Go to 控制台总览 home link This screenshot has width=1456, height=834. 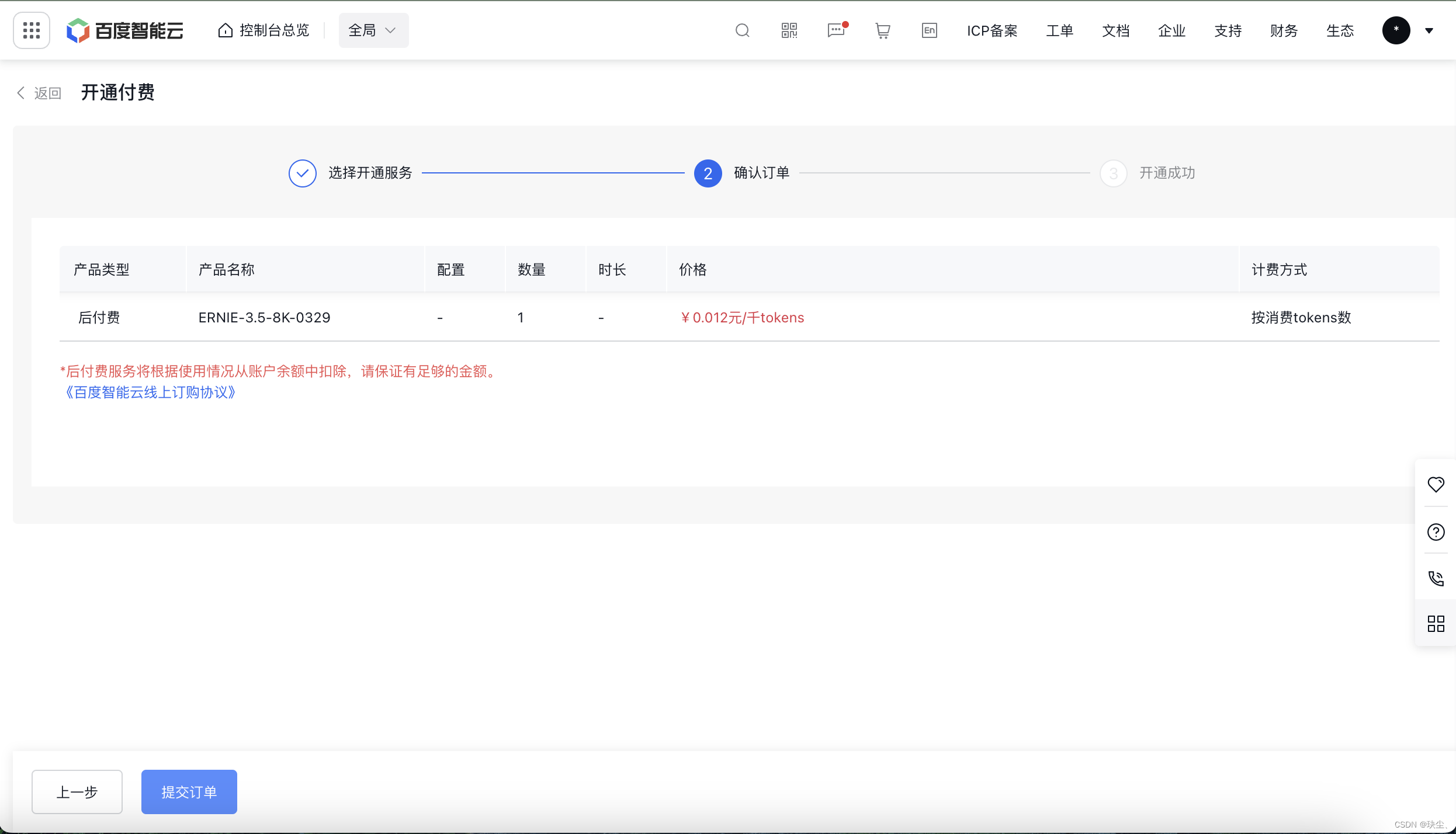(x=264, y=30)
